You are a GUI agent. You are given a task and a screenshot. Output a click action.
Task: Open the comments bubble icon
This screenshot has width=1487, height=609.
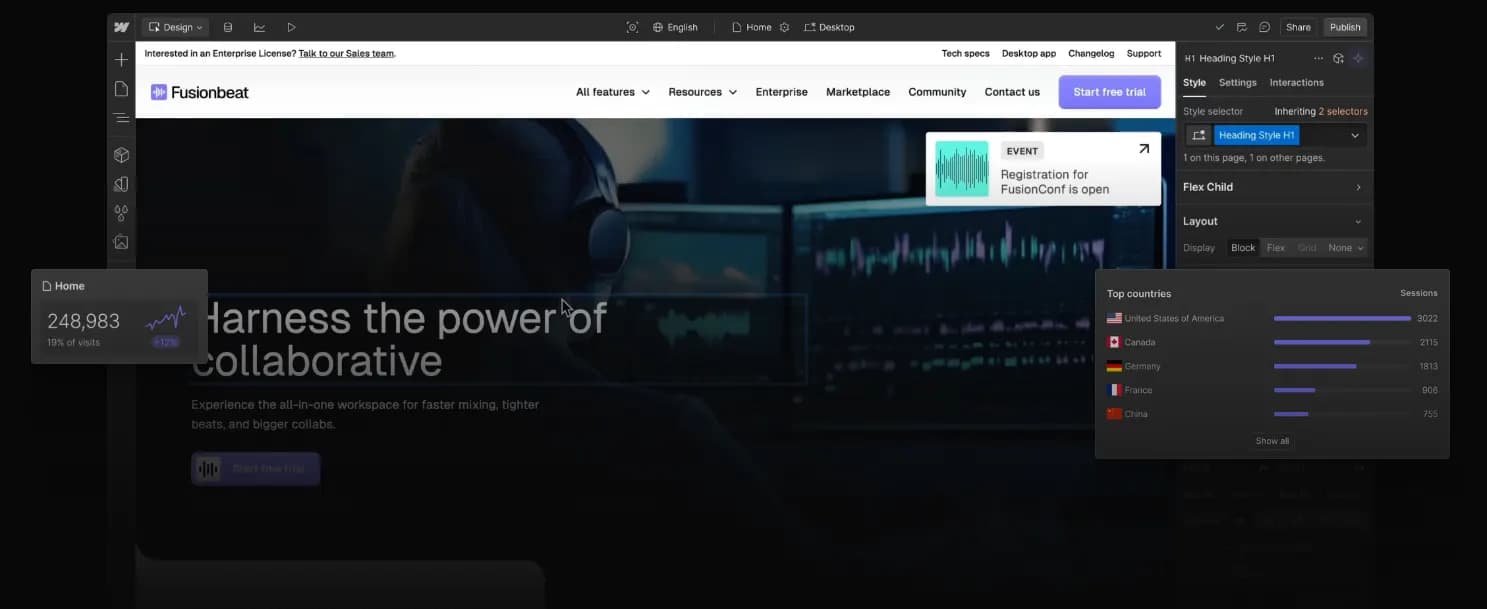(1265, 27)
